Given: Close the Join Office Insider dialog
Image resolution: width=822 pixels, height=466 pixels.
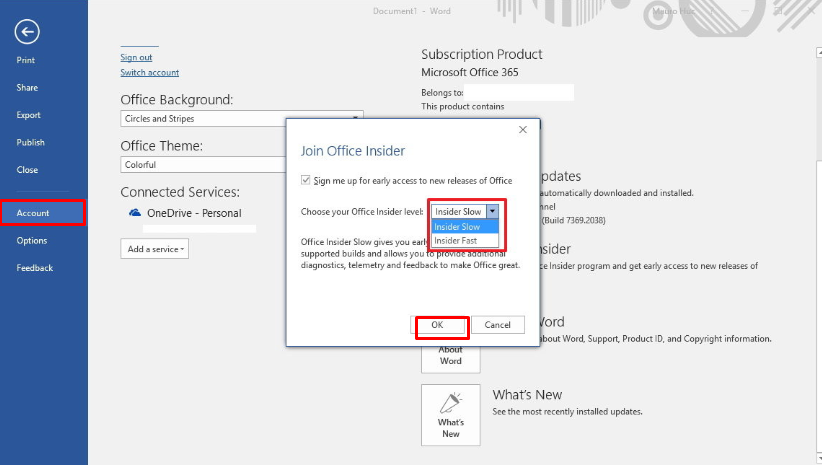Looking at the screenshot, I should tap(523, 129).
